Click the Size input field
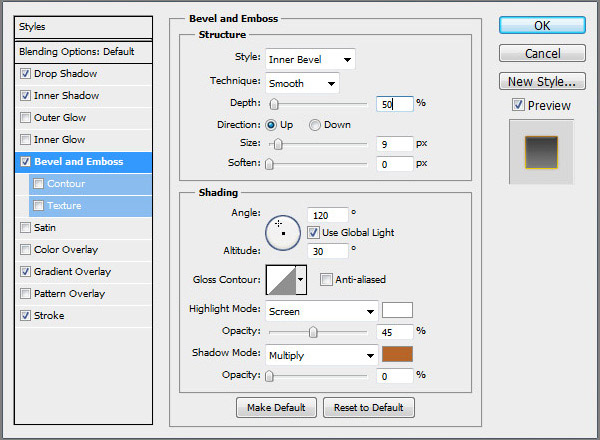 pos(395,144)
